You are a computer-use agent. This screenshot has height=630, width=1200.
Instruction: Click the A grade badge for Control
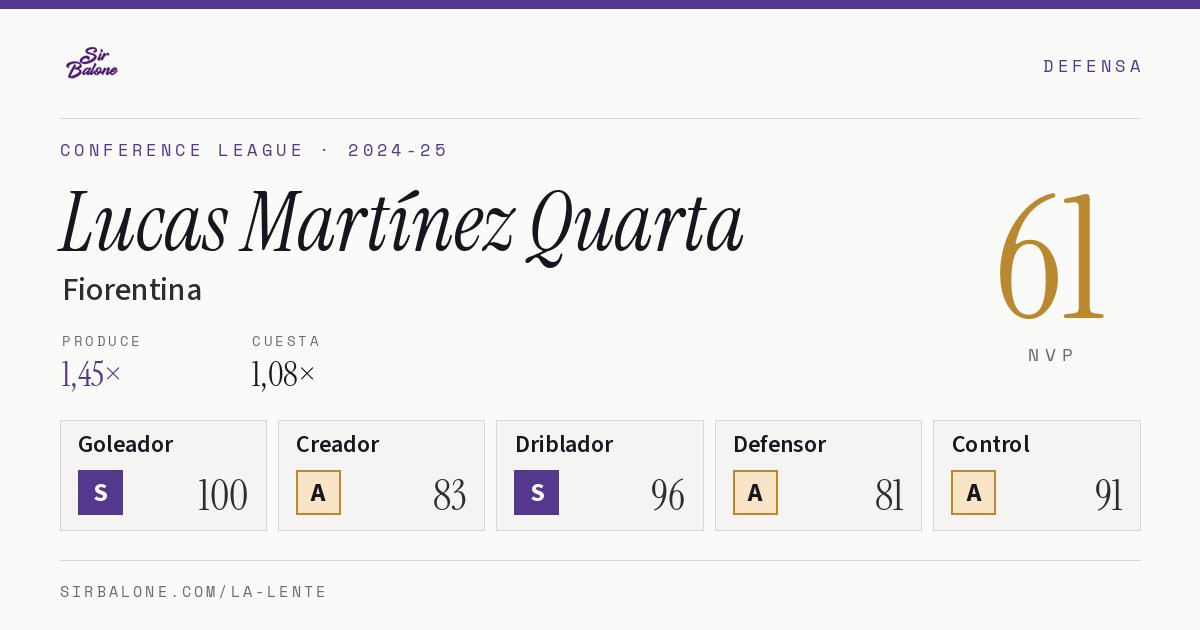point(973,492)
